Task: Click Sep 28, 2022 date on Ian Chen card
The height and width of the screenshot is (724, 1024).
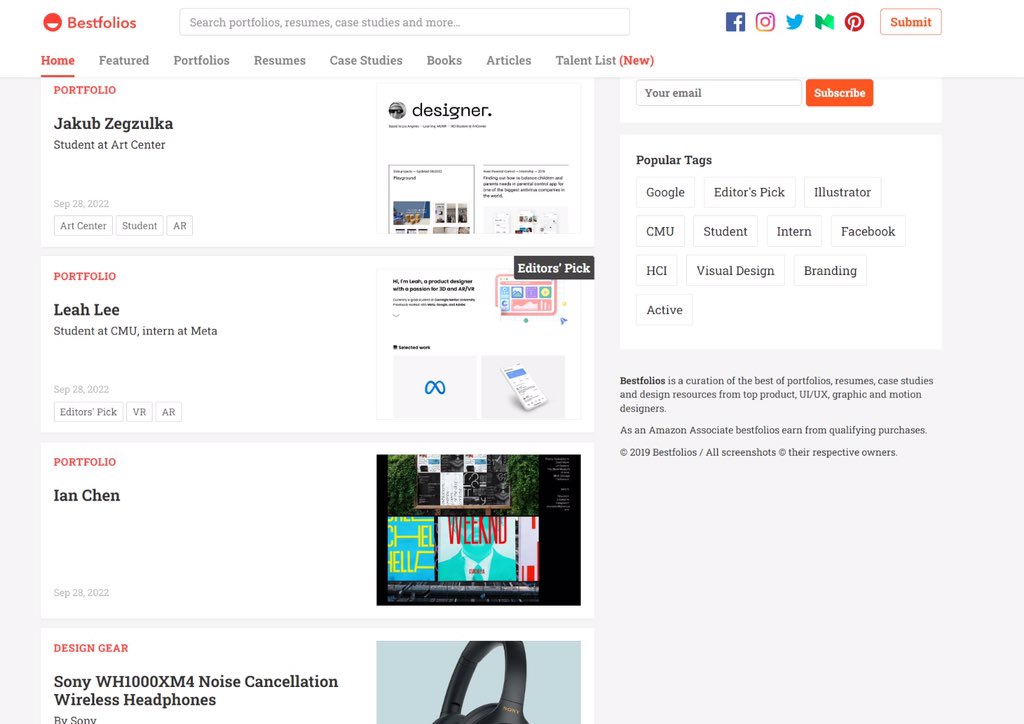Action: [x=81, y=593]
